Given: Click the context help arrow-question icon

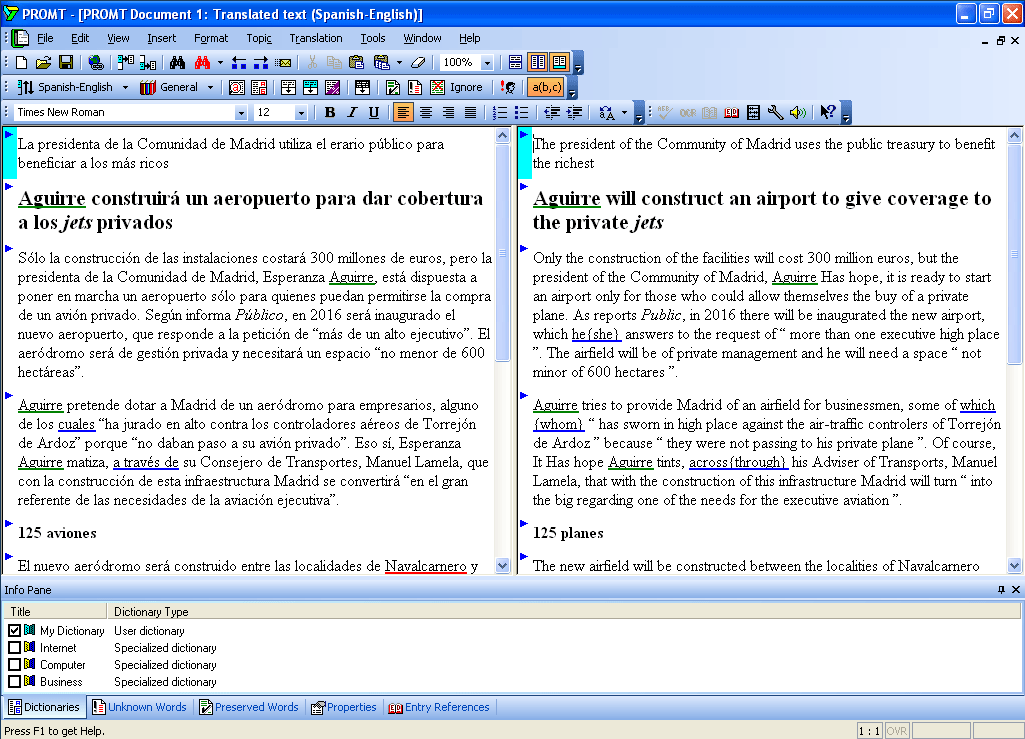Looking at the screenshot, I should tap(828, 112).
